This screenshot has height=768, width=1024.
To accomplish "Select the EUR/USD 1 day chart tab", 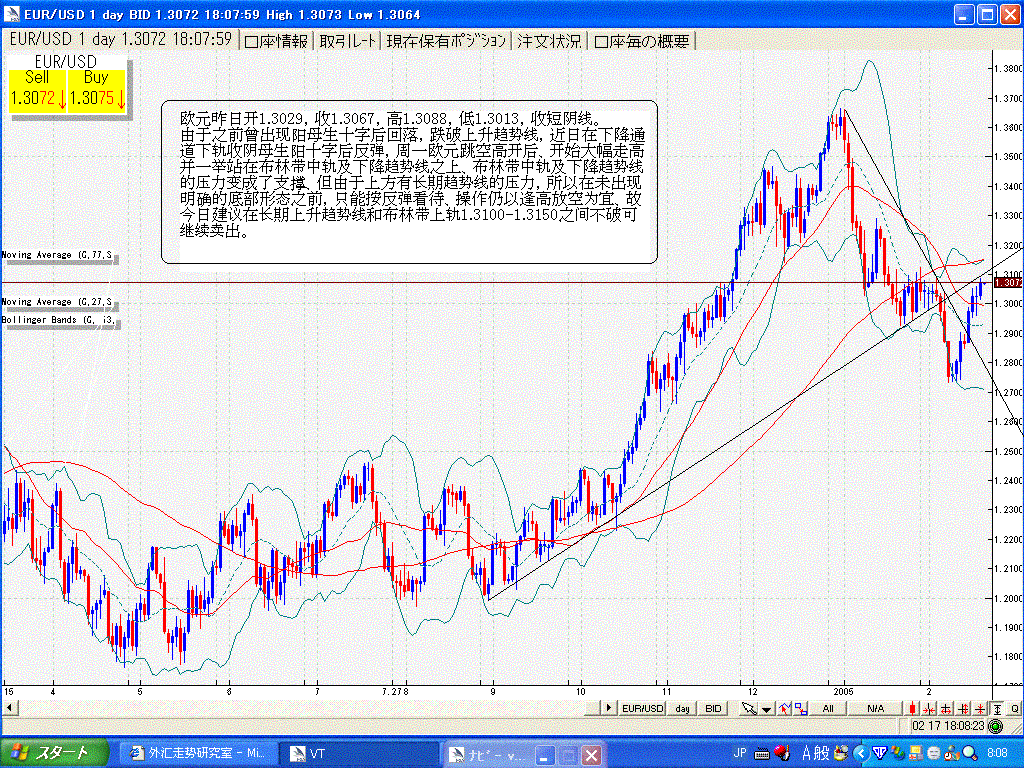I will pos(121,39).
